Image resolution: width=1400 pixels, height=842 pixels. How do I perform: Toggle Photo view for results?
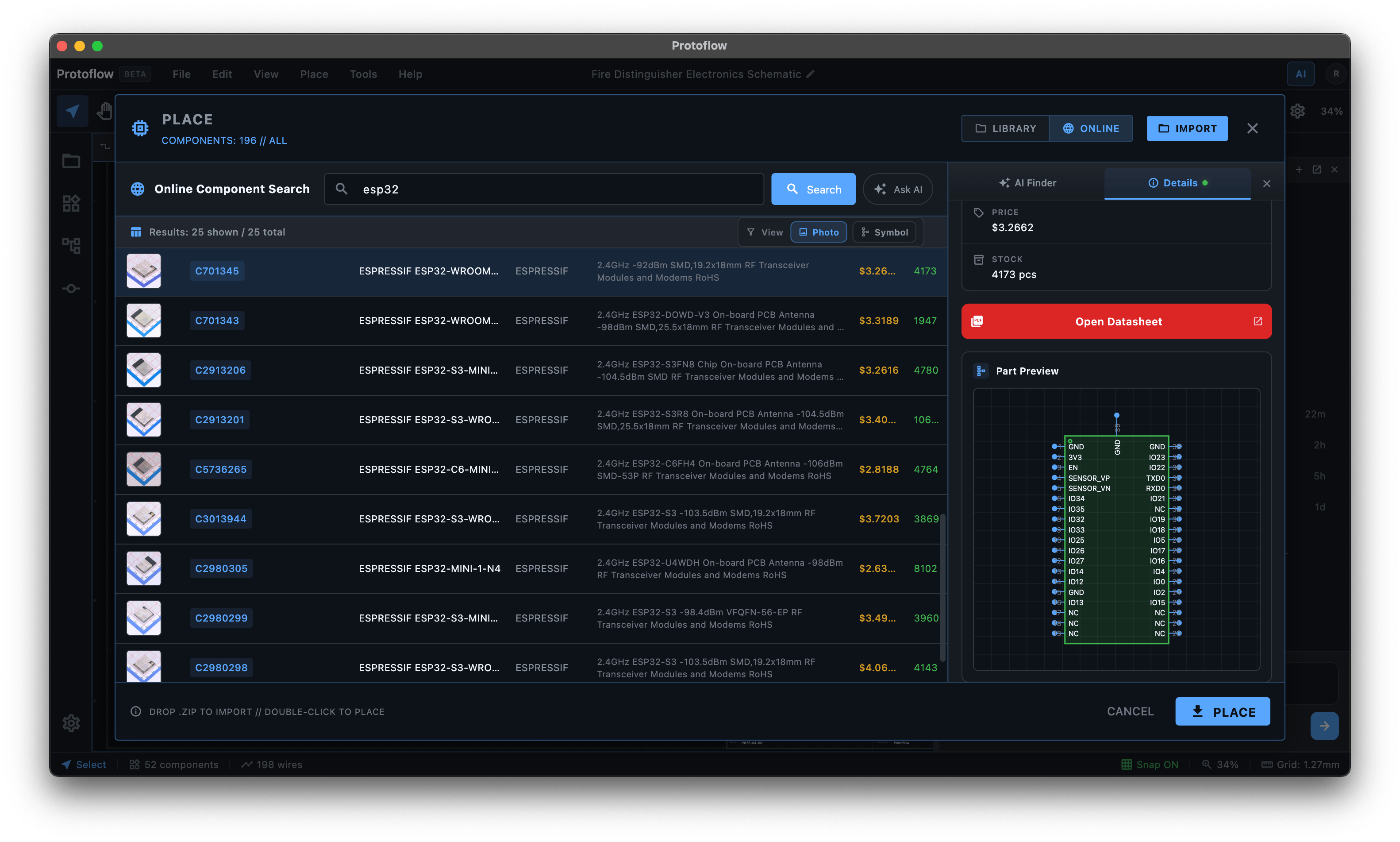coord(818,232)
